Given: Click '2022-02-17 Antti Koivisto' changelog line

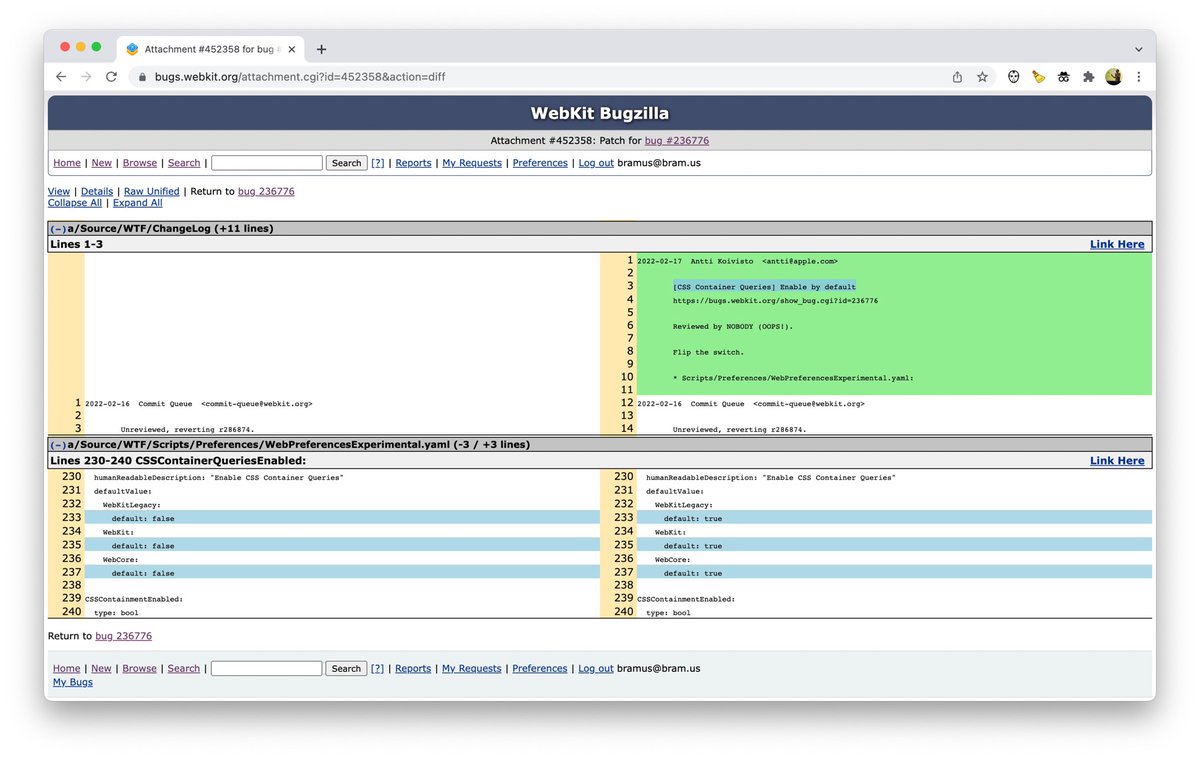Looking at the screenshot, I should pos(737,261).
